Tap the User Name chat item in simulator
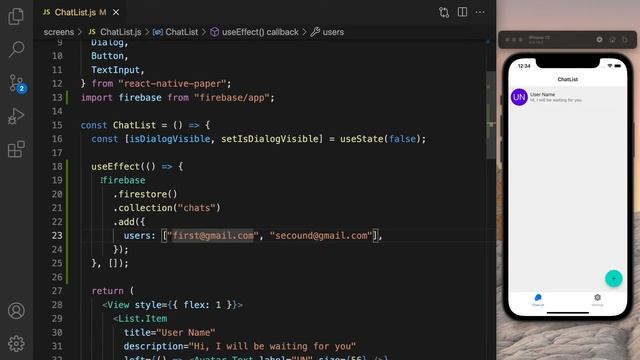 click(x=567, y=97)
